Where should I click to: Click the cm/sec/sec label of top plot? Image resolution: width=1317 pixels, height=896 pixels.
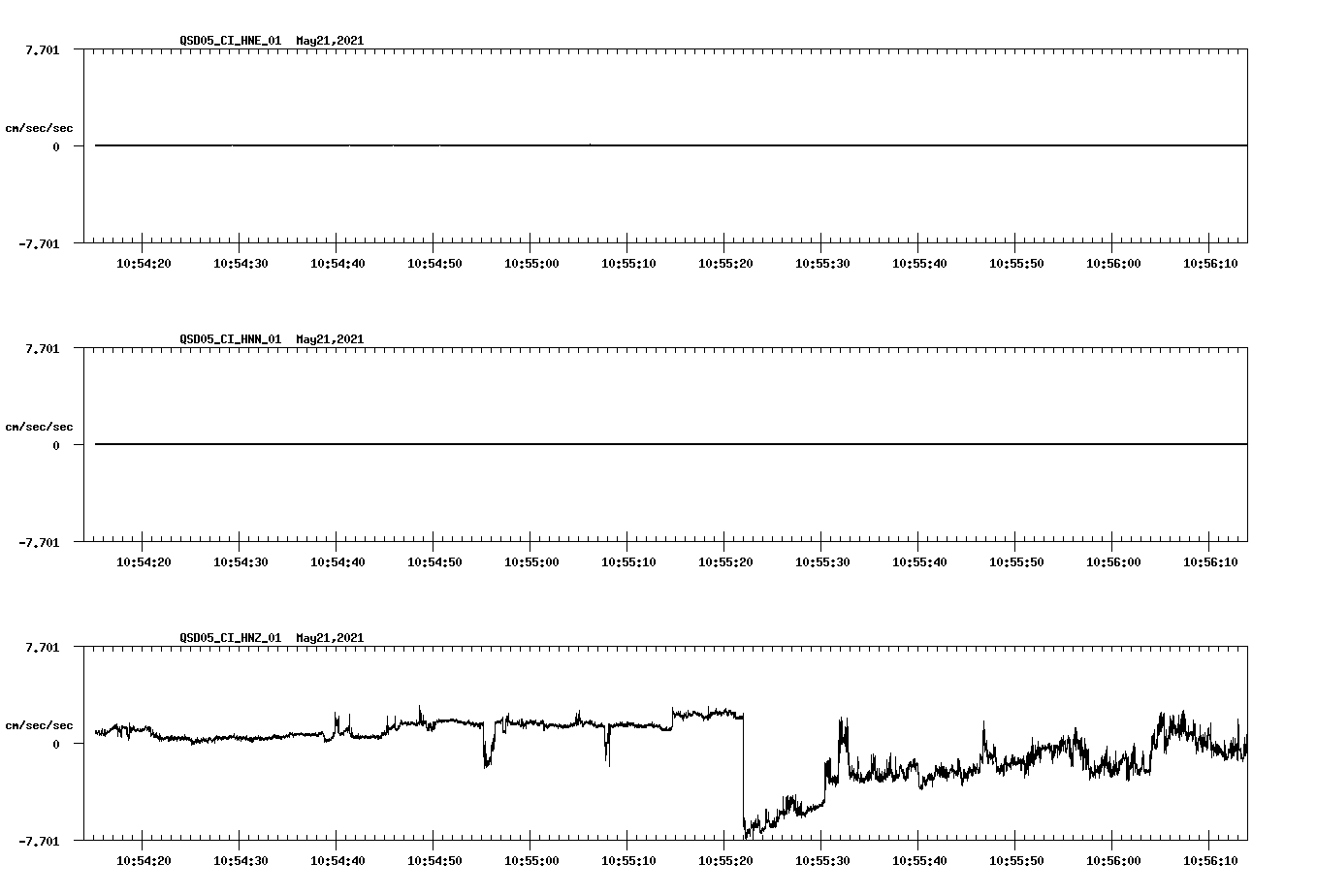coord(39,128)
